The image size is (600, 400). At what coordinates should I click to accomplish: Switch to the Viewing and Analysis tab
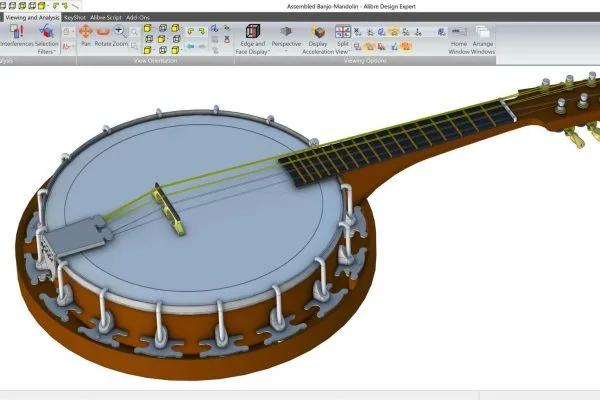click(x=33, y=18)
